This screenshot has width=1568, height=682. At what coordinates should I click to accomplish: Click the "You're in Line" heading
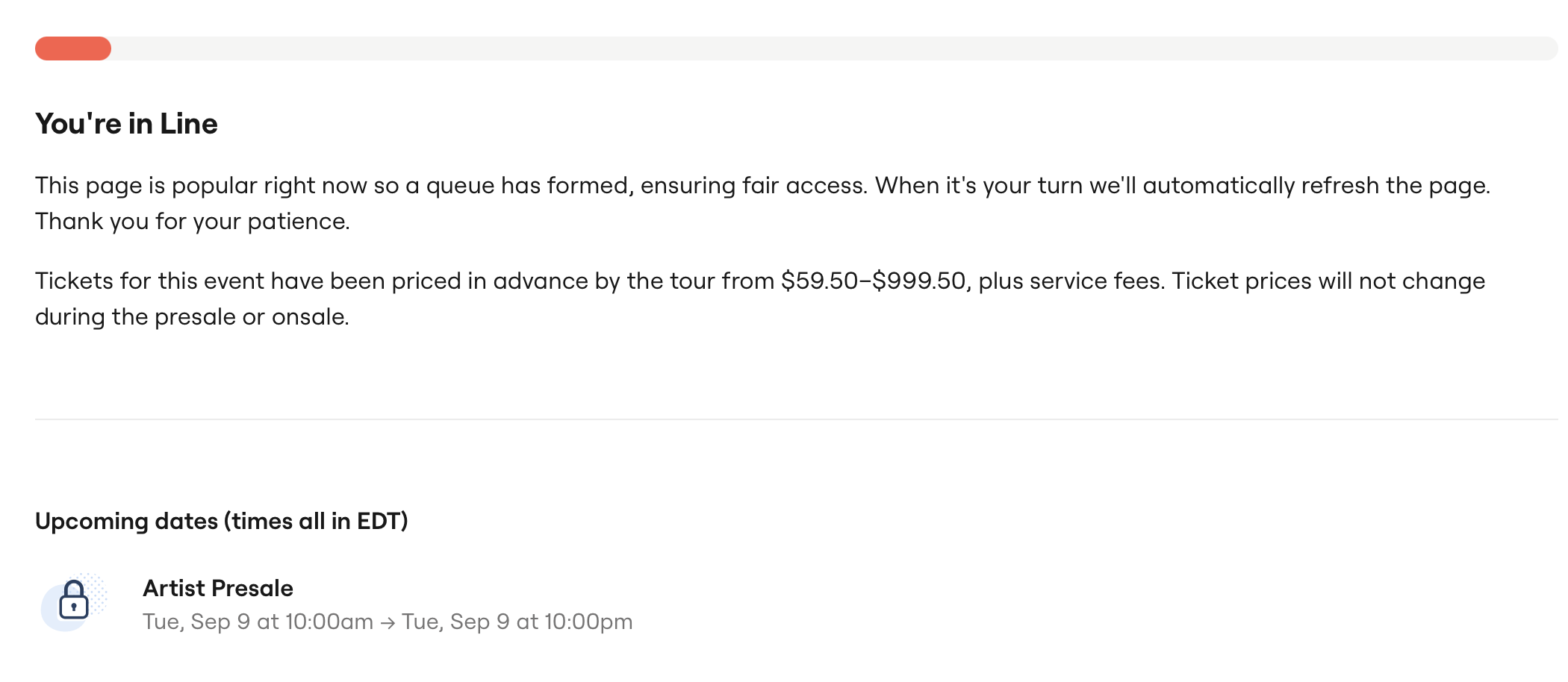(x=126, y=124)
